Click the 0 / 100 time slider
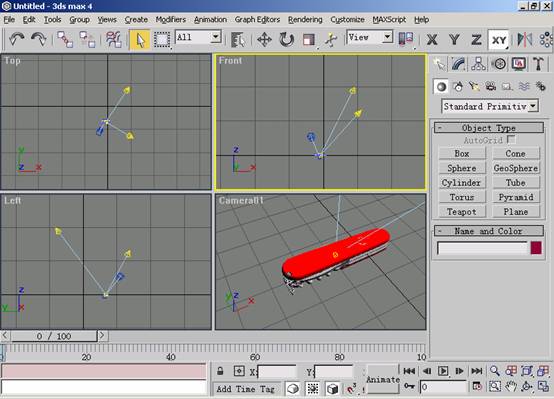The height and width of the screenshot is (399, 554). coord(54,336)
